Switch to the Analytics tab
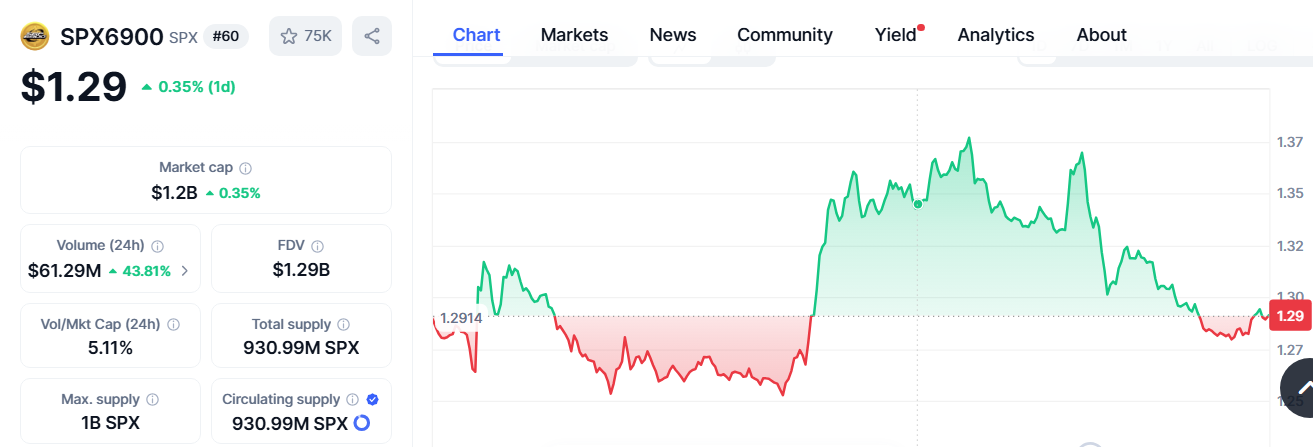The height and width of the screenshot is (447, 1313). [x=996, y=35]
